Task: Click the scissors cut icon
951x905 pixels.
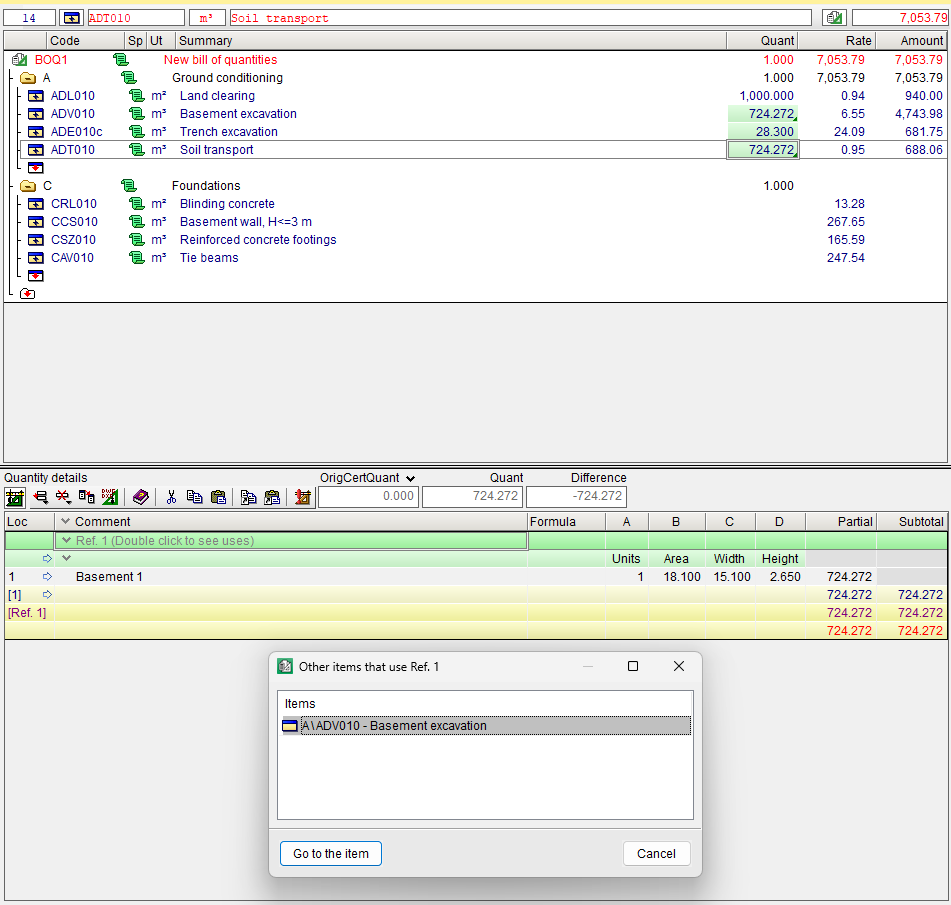Action: (171, 497)
